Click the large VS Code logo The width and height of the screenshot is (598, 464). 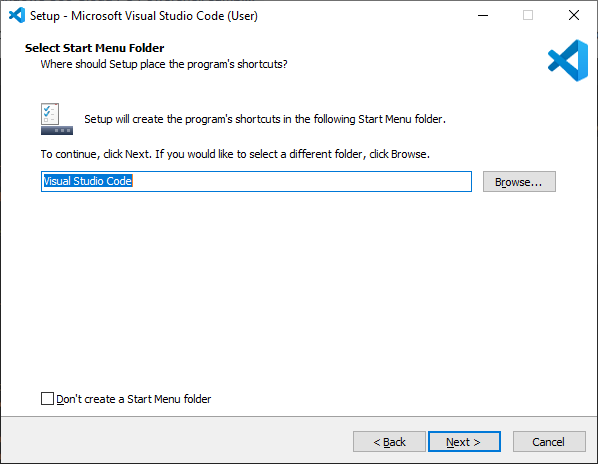(568, 61)
